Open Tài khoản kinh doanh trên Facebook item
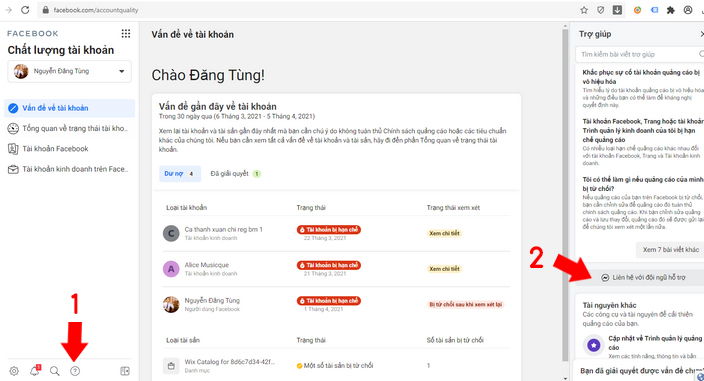Screen dimensions: 704x381 (70, 169)
